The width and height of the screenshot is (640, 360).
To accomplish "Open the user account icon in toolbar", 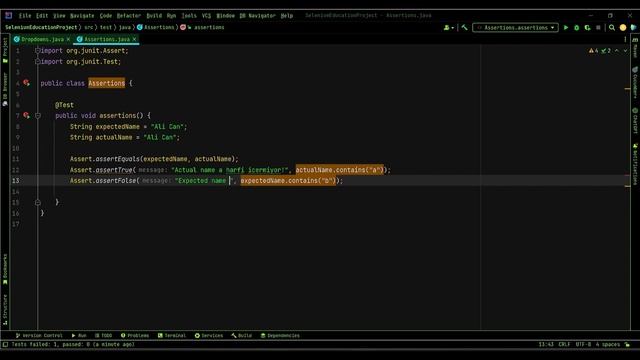I will [x=448, y=28].
